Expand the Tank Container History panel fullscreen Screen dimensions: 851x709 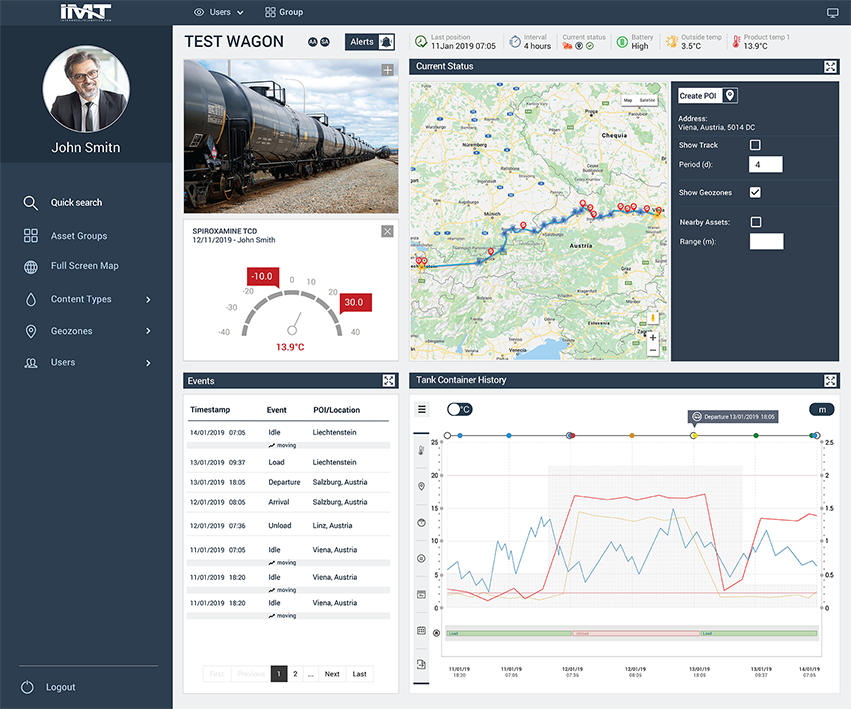[x=830, y=381]
